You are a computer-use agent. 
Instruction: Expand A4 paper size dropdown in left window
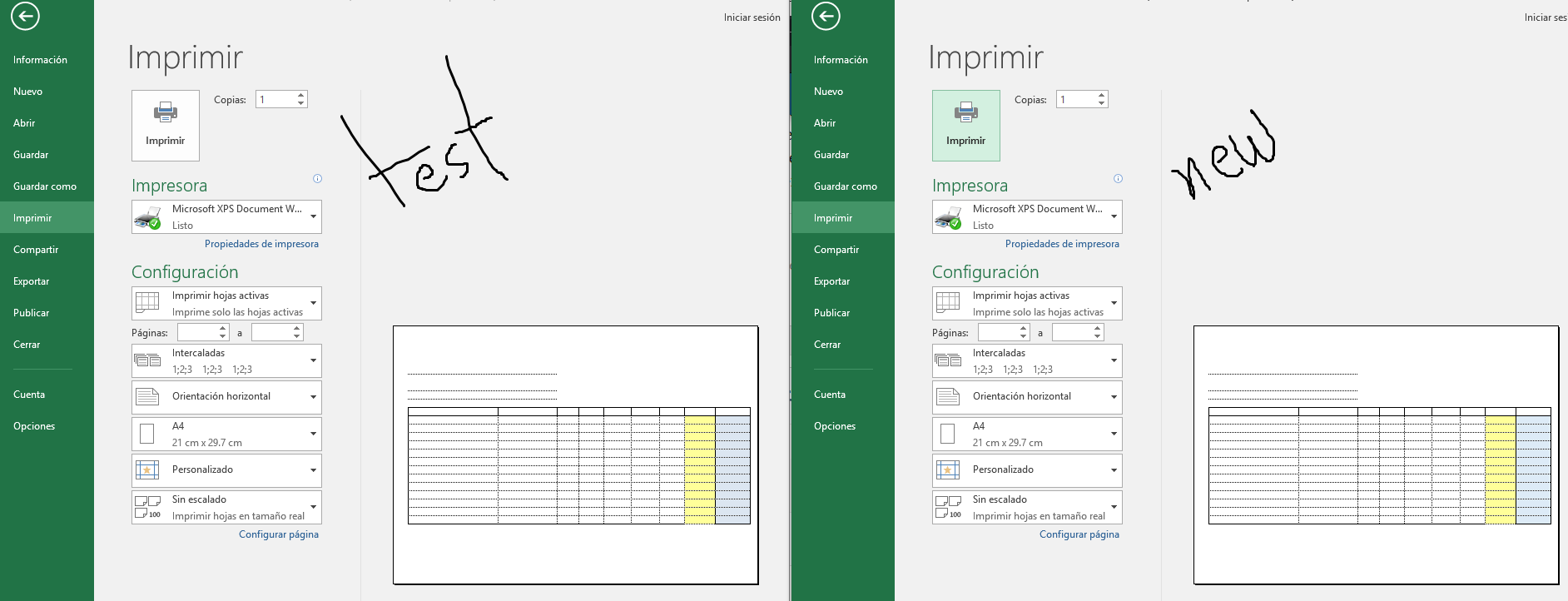point(226,435)
